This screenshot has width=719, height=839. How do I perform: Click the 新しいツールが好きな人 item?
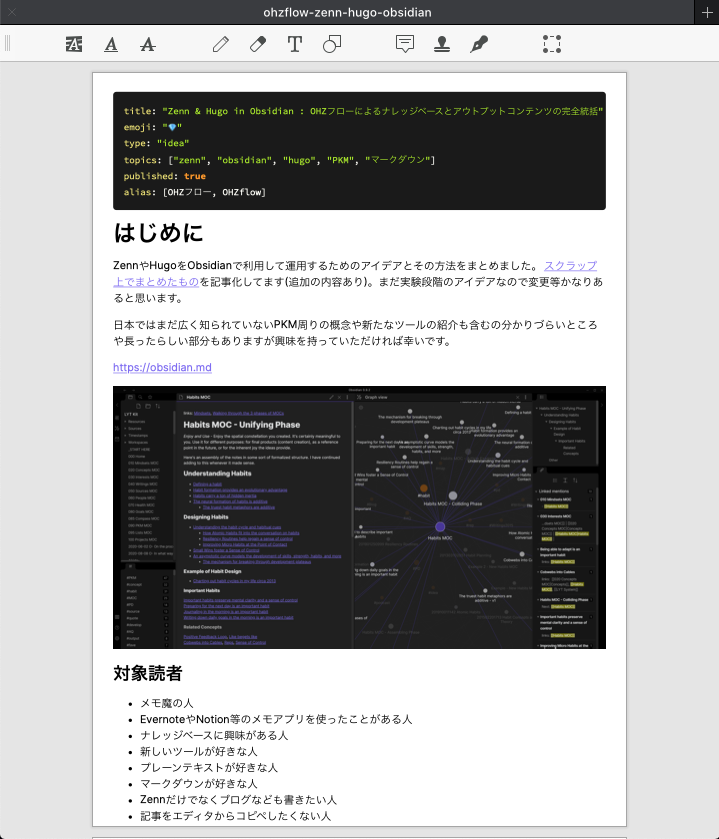pos(199,751)
